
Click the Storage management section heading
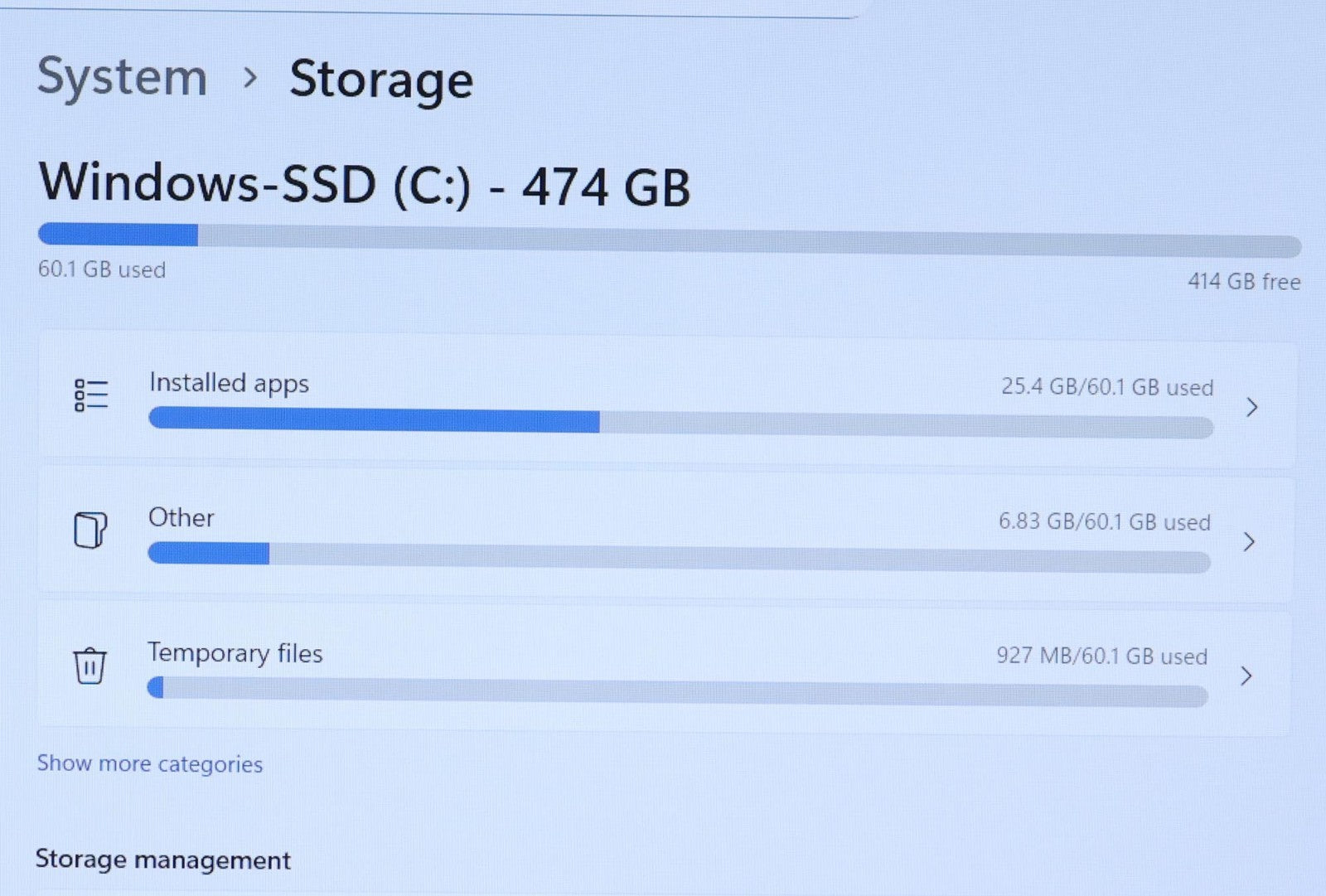(162, 860)
